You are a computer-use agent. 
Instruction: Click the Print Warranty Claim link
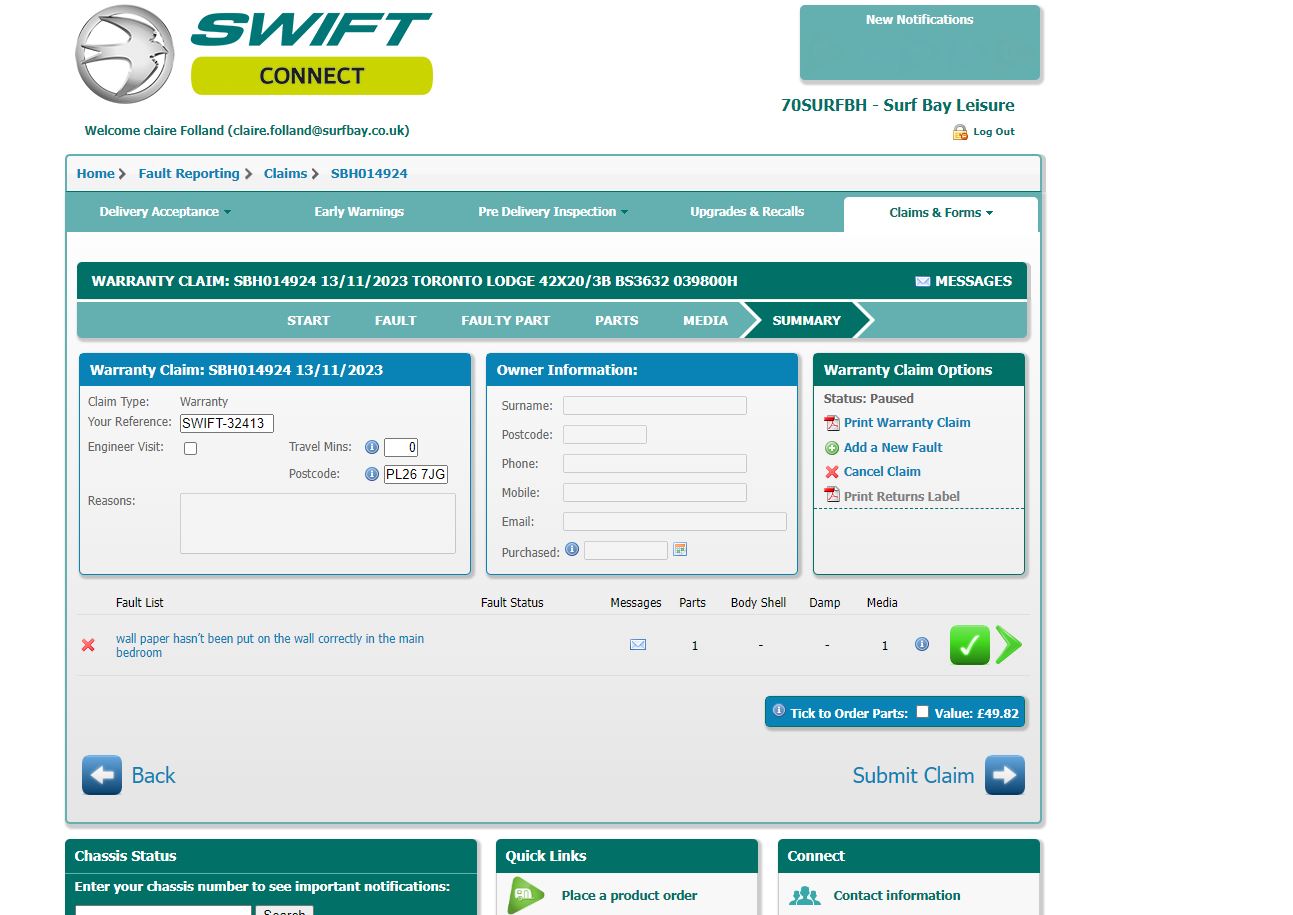(907, 423)
